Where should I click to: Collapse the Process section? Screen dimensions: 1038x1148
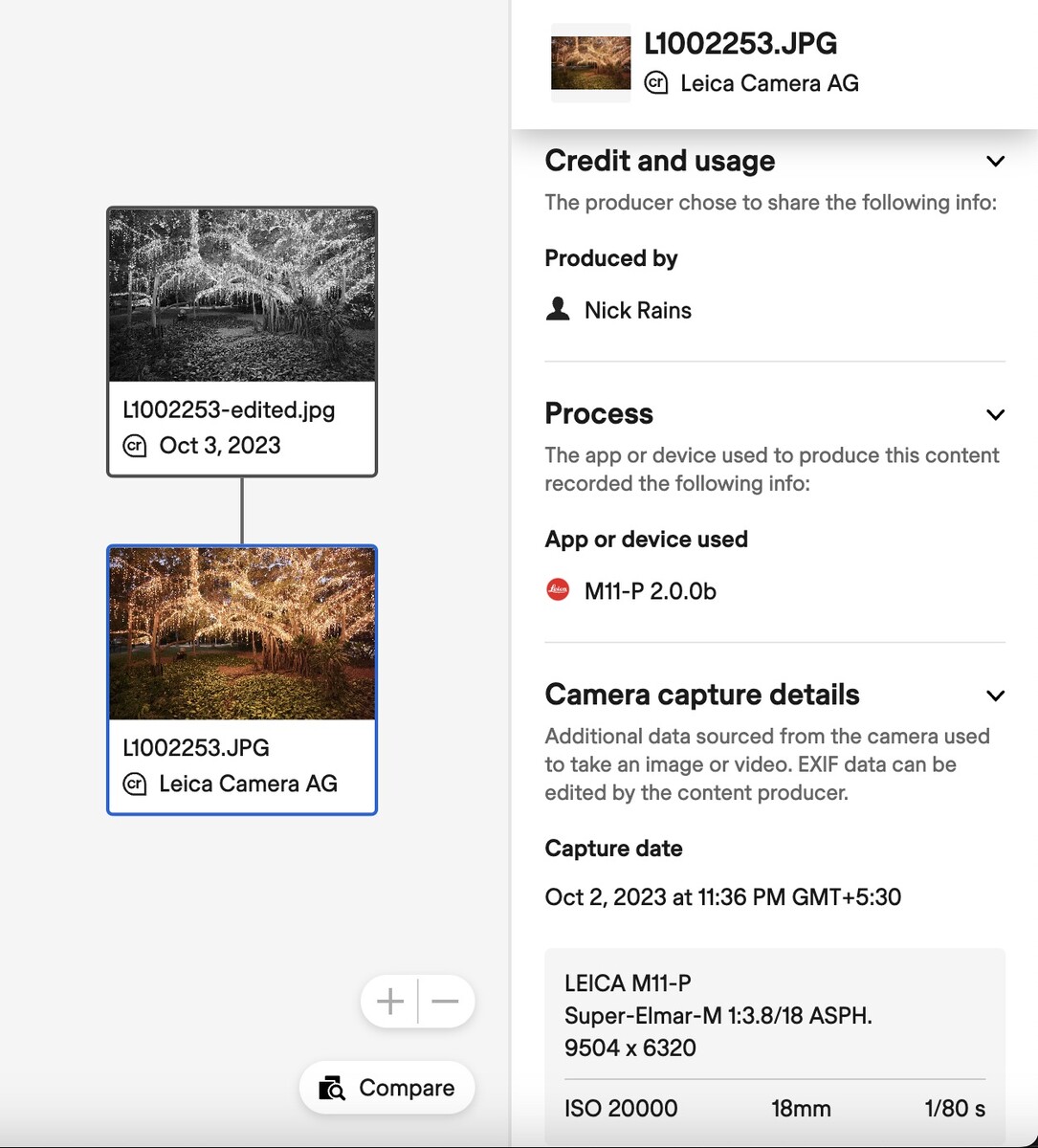995,414
